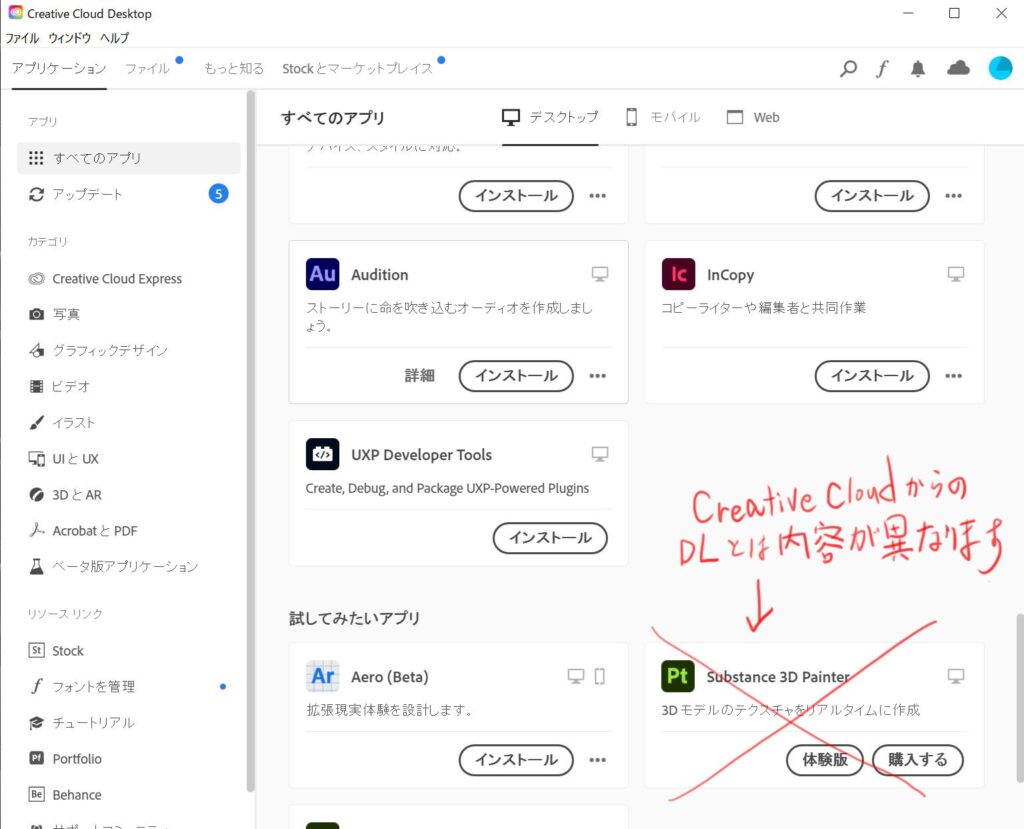Click the UXP Developer Tools icon
Viewport: 1024px width, 829px height.
click(323, 454)
